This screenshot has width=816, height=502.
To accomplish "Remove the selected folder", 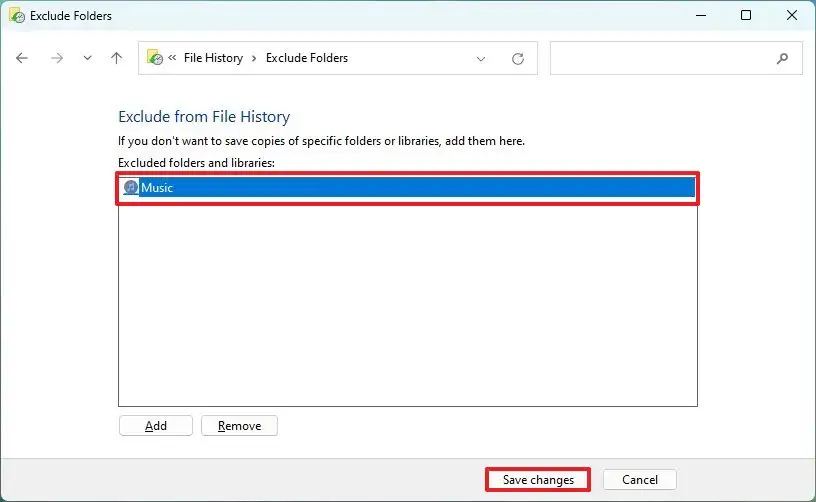I will pyautogui.click(x=239, y=426).
